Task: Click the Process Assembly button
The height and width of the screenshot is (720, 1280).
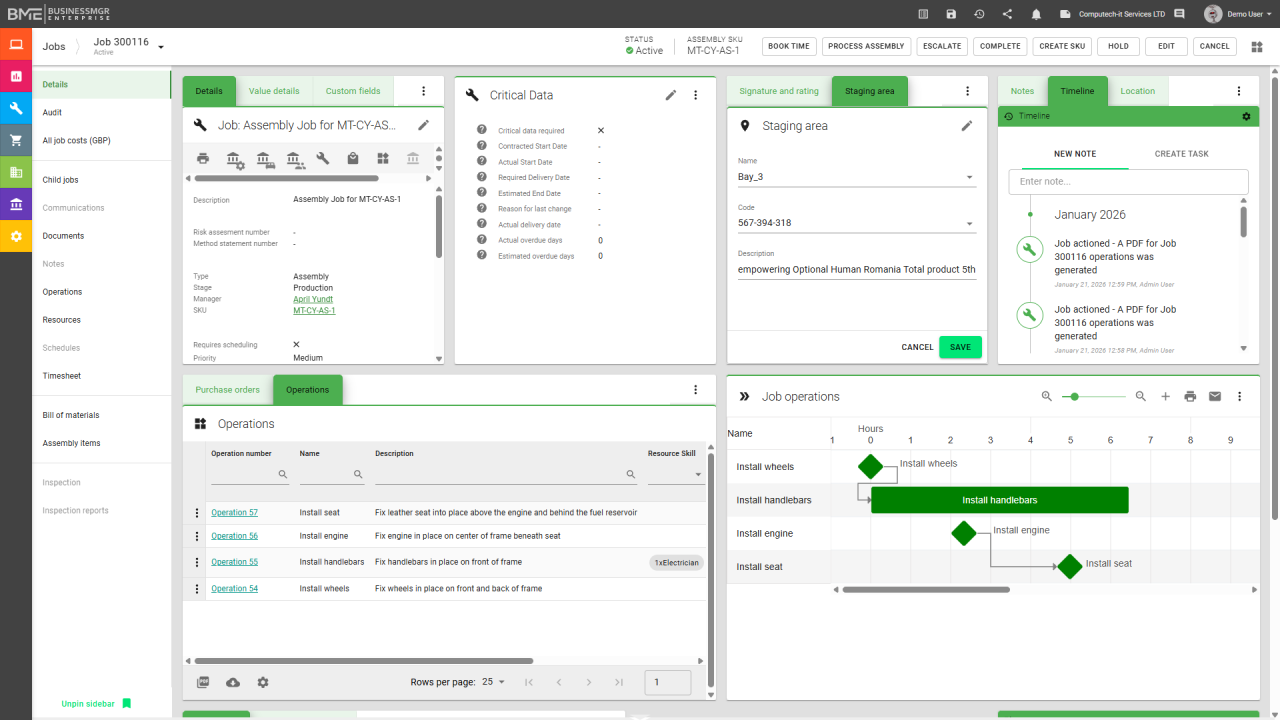Action: tap(866, 46)
